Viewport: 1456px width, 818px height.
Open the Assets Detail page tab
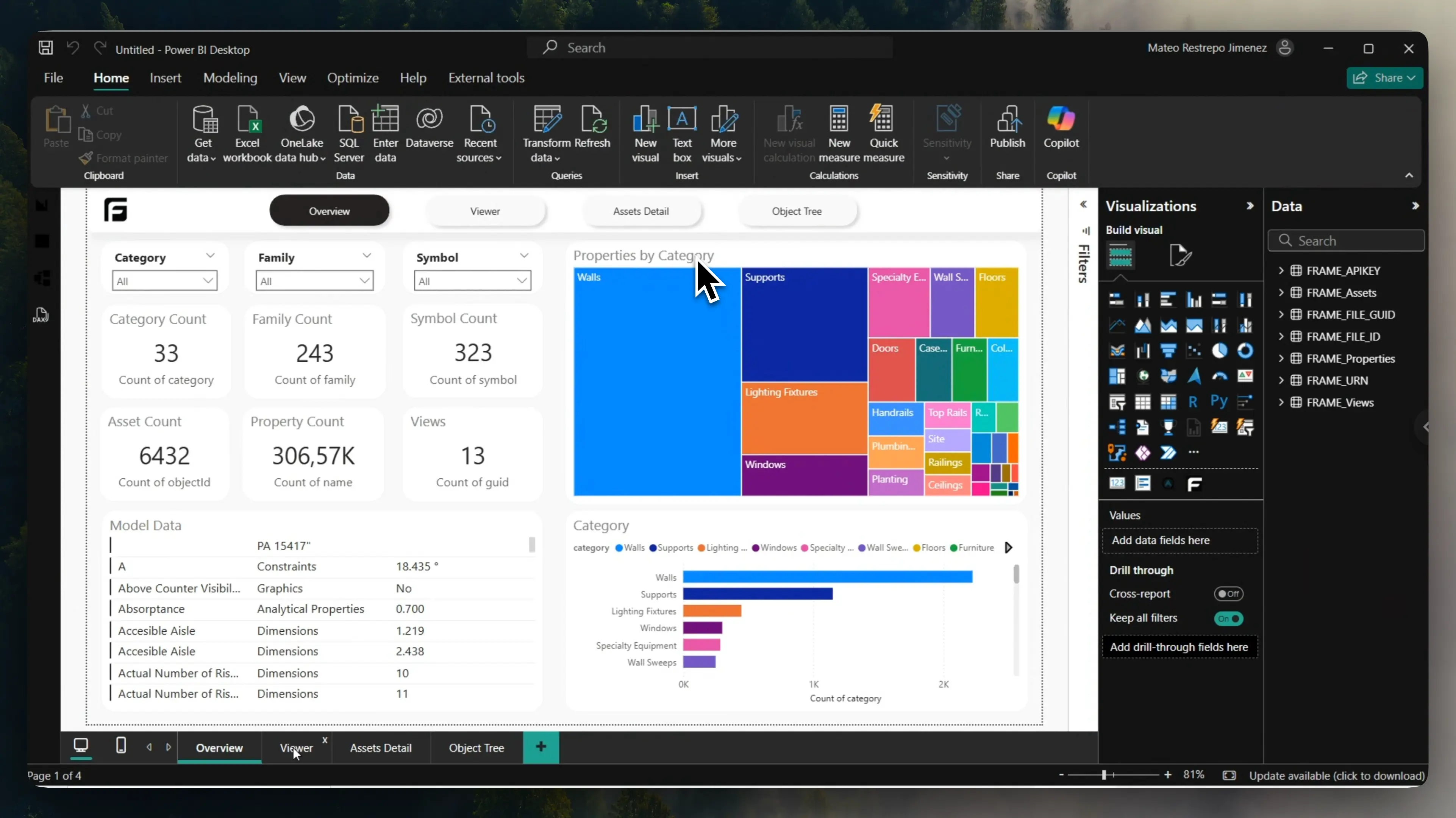(x=381, y=747)
